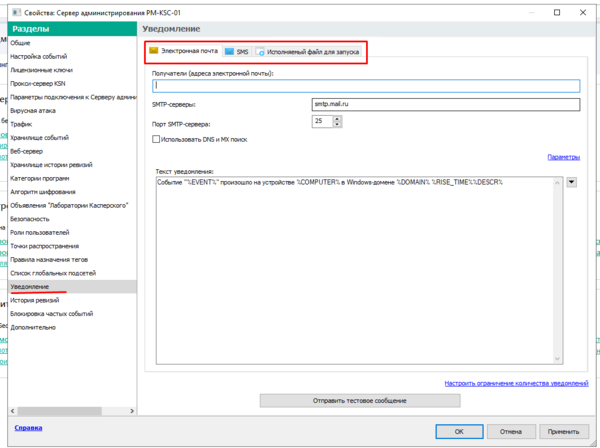Screen dimensions: 600x448
Task: Select Точки распространения section
Action: click(x=72, y=246)
